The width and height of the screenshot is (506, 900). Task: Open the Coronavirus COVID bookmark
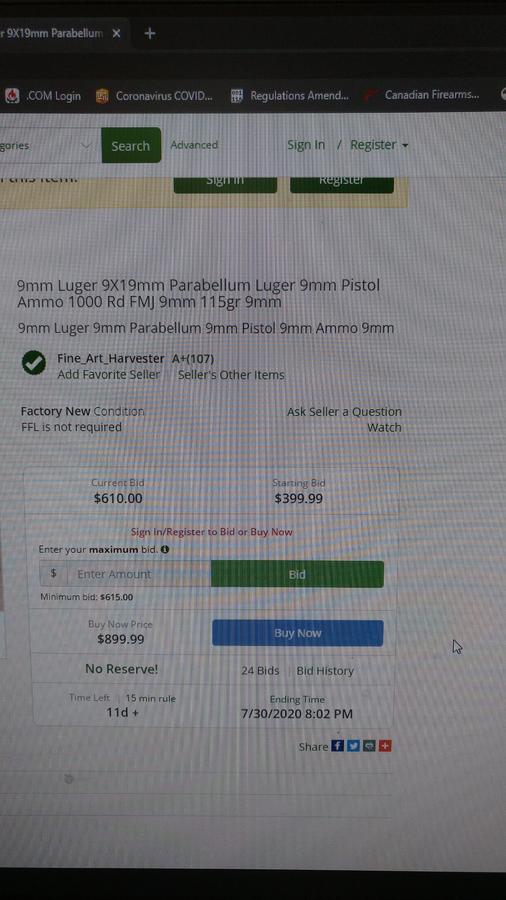[154, 96]
